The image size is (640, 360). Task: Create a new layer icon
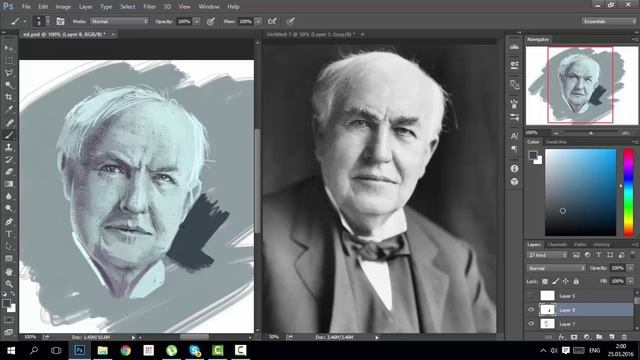point(611,337)
